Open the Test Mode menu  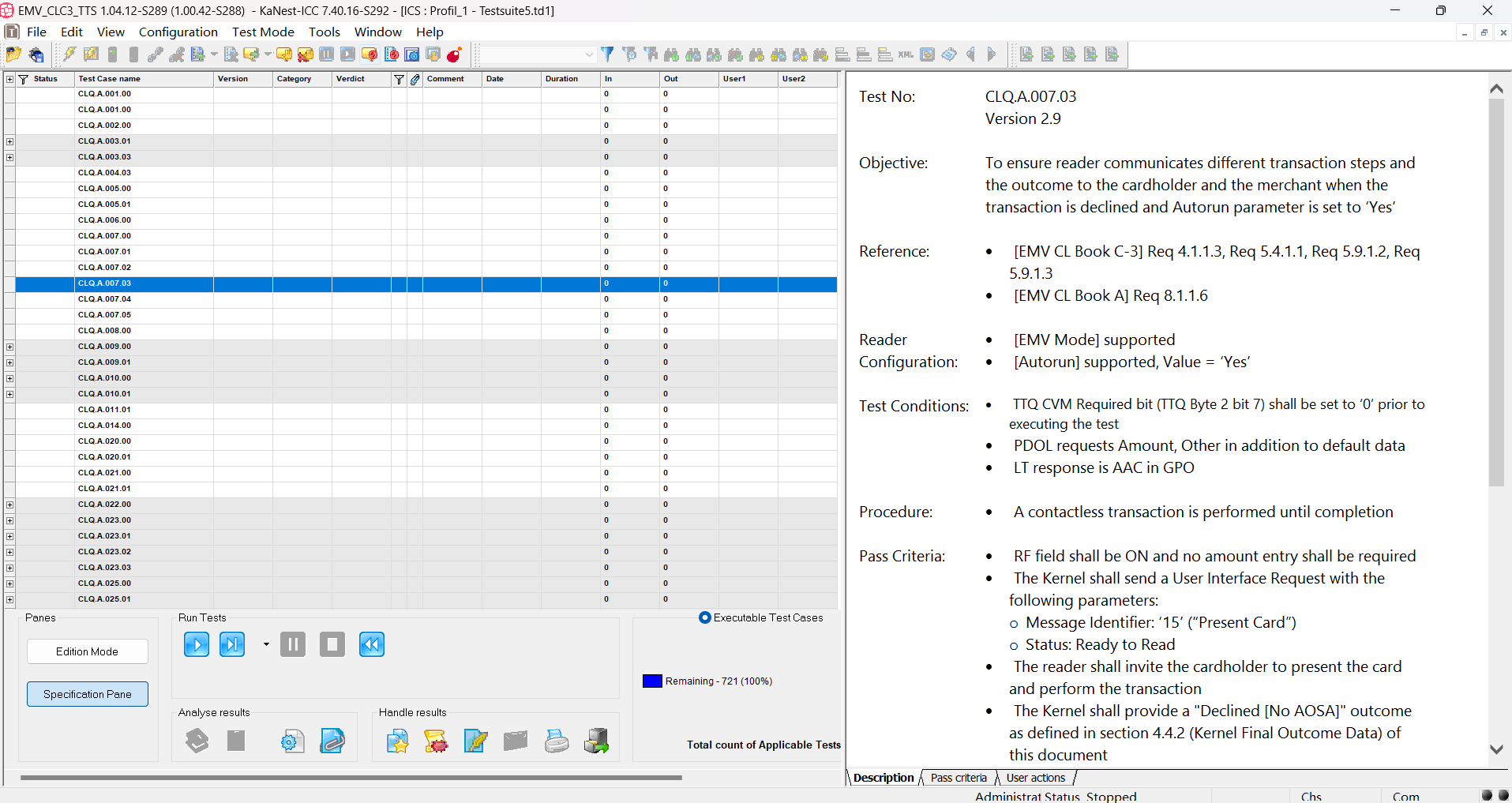(263, 32)
